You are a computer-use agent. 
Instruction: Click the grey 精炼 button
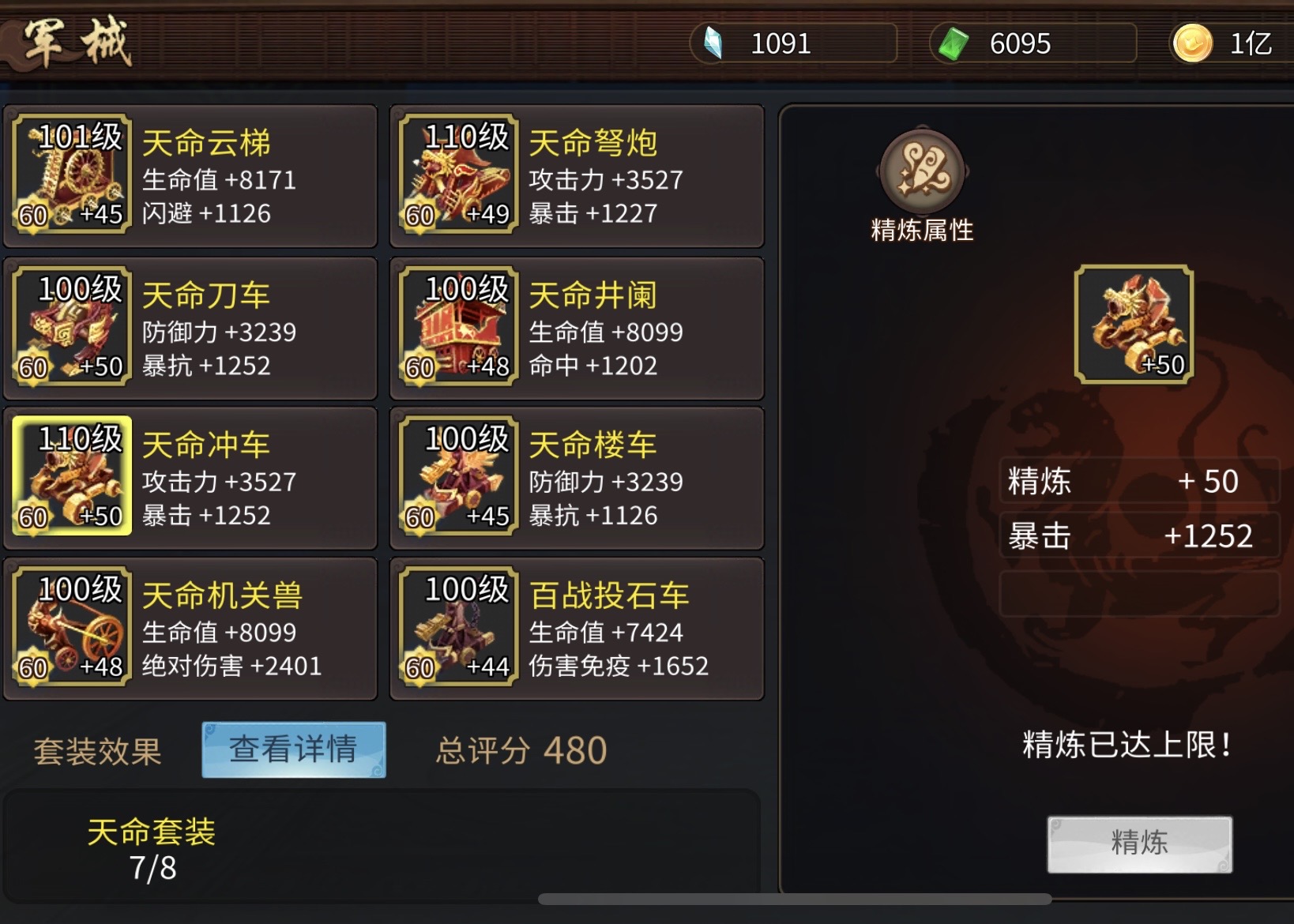pos(1139,843)
